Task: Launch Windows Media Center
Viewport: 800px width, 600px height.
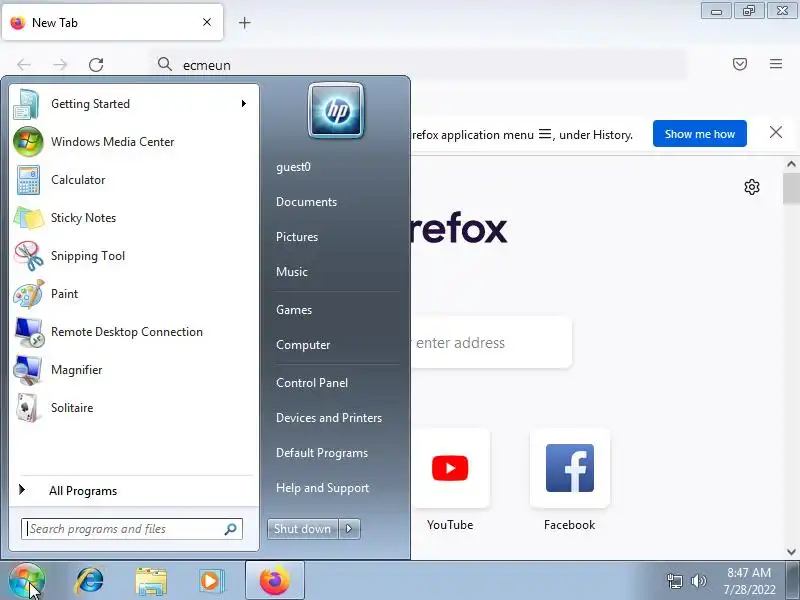Action: coord(133,142)
